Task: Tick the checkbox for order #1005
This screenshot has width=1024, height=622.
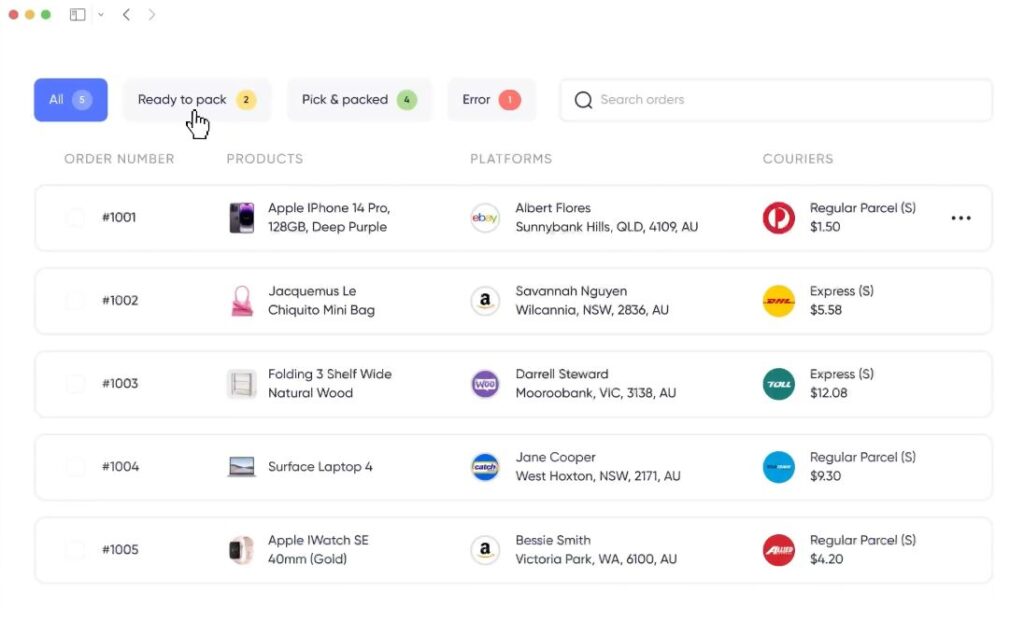Action: coord(75,550)
